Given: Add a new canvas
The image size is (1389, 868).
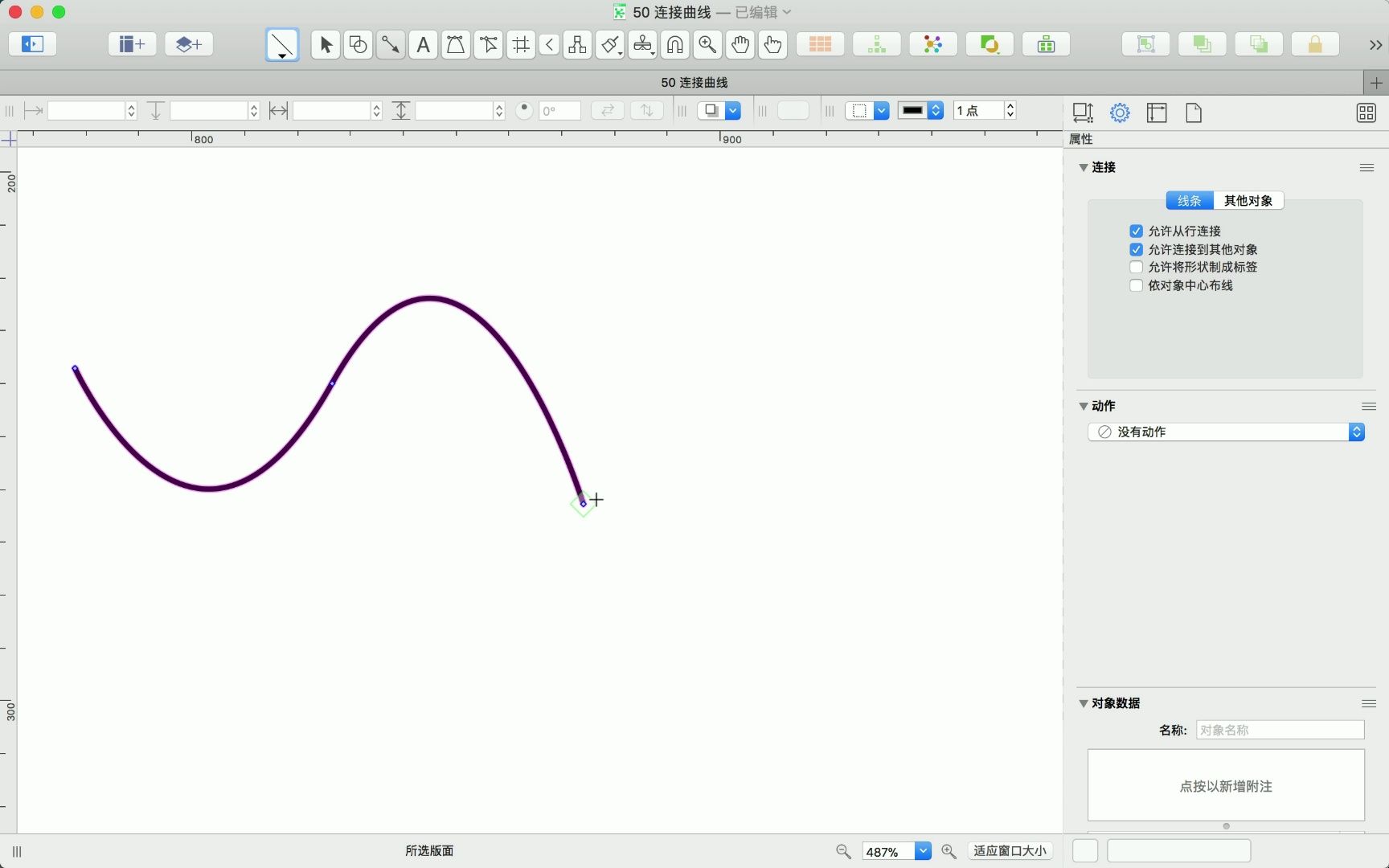Looking at the screenshot, I should pyautogui.click(x=132, y=44).
